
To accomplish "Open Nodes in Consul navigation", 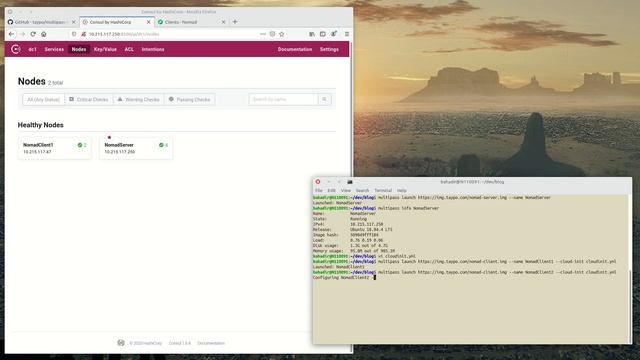I will pyautogui.click(x=79, y=49).
